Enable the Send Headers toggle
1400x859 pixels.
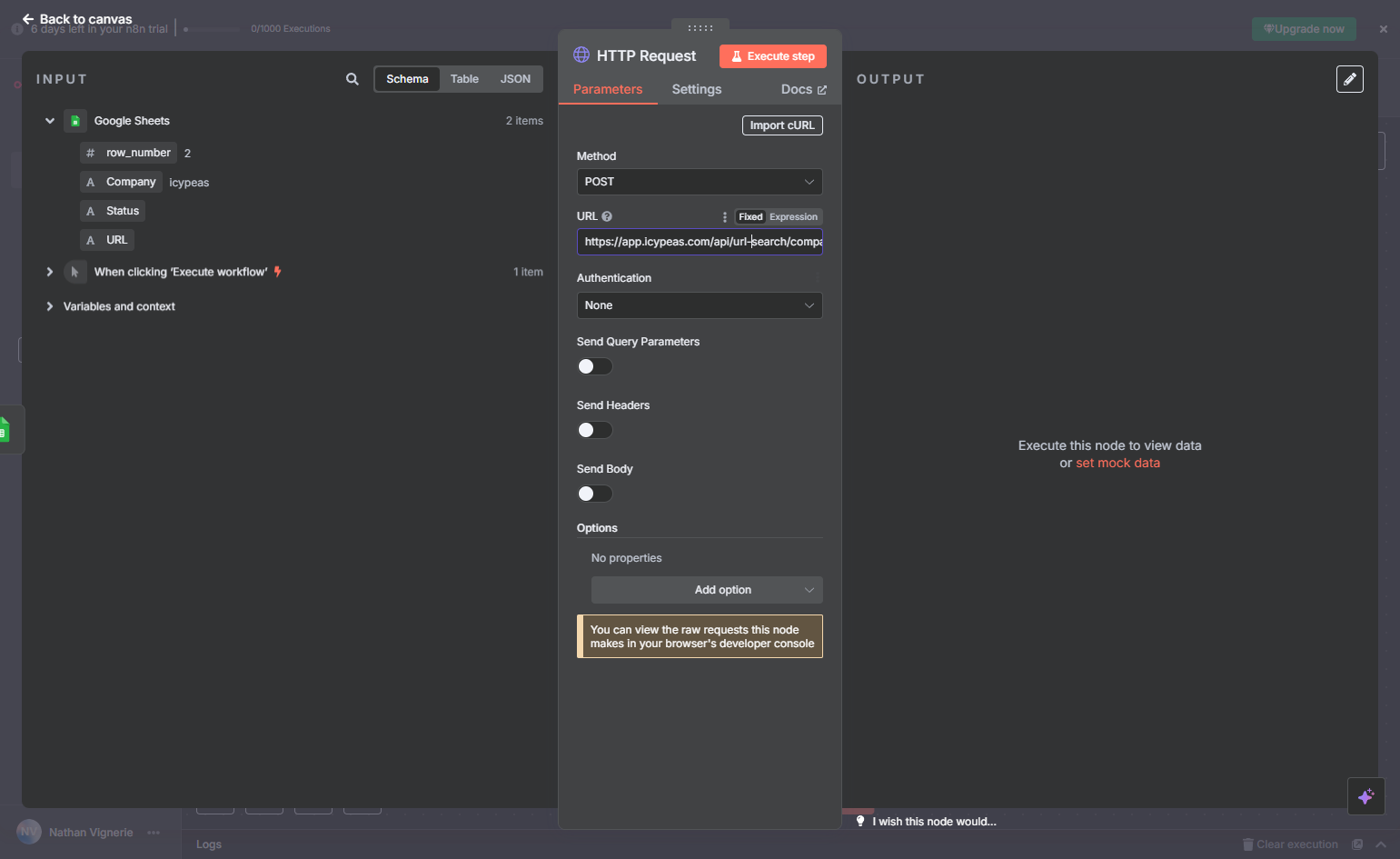point(595,430)
